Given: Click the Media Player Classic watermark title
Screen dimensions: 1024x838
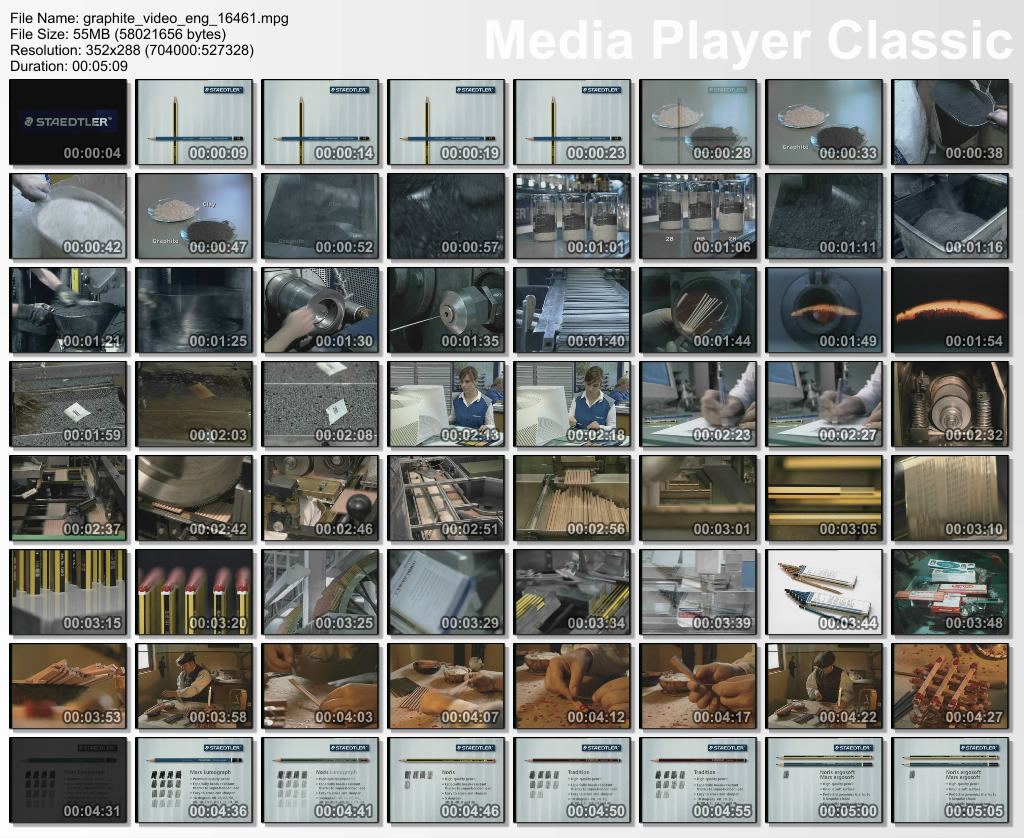Looking at the screenshot, I should [748, 40].
